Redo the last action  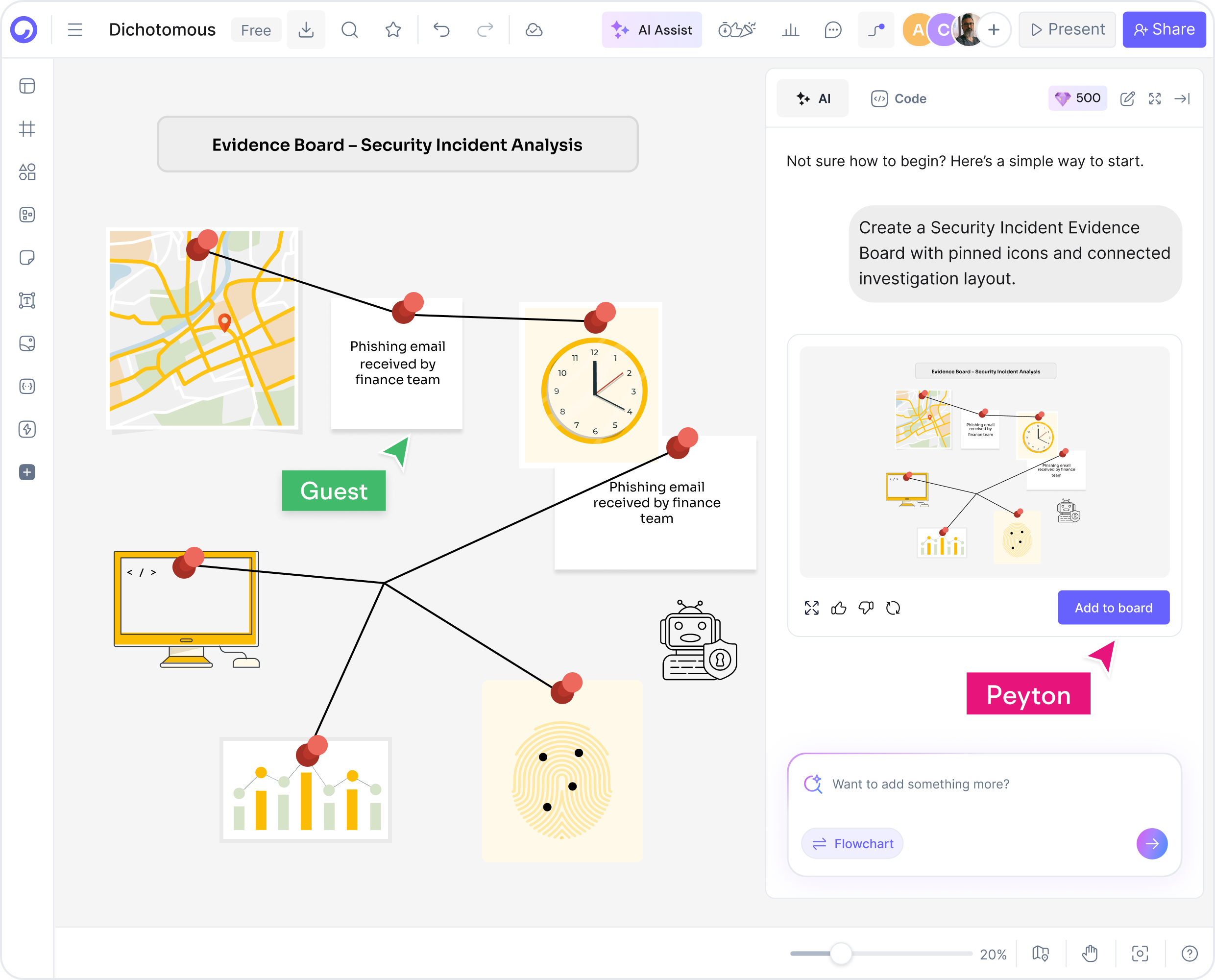click(485, 29)
